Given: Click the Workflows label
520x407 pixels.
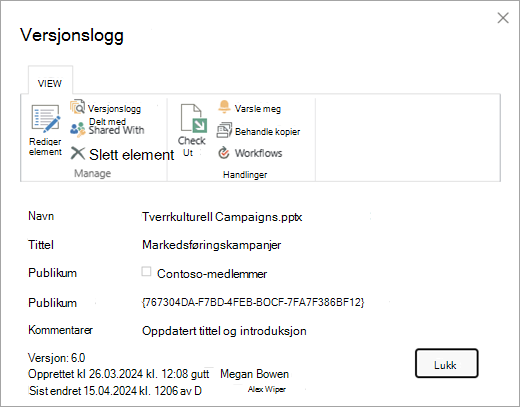Looking at the screenshot, I should pyautogui.click(x=258, y=153).
